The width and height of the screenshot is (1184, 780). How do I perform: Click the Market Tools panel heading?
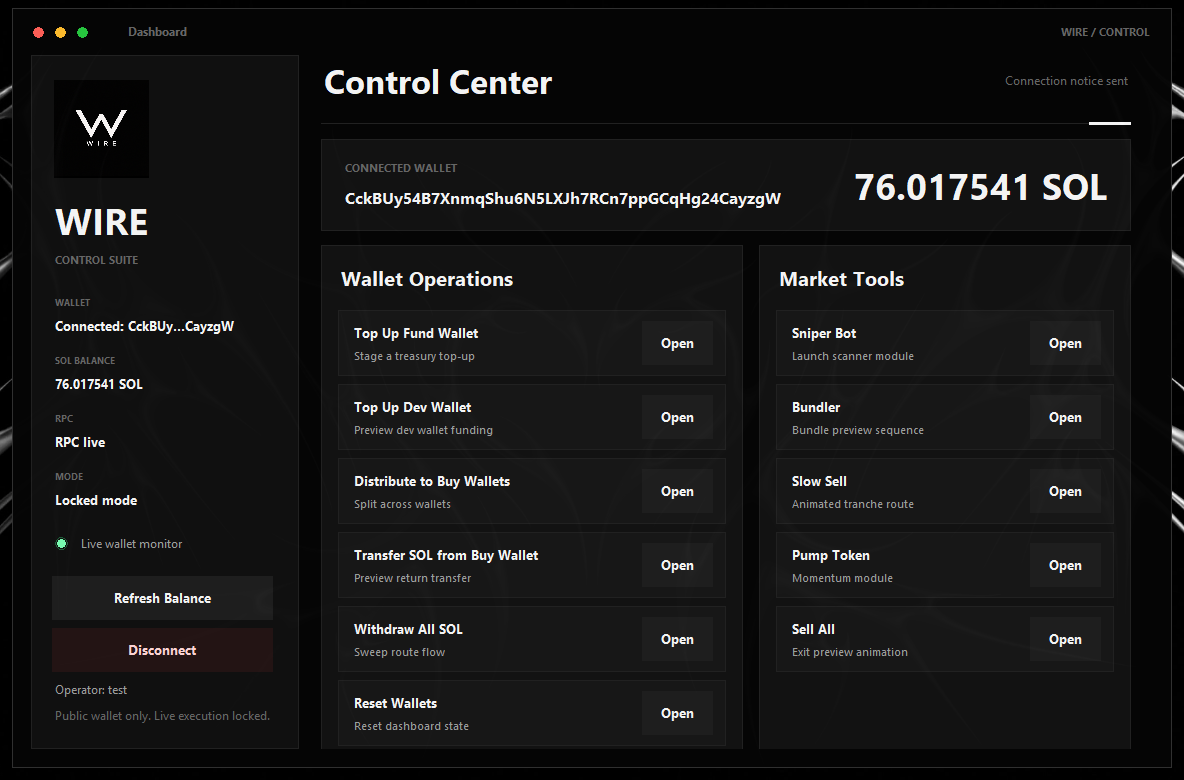[841, 279]
